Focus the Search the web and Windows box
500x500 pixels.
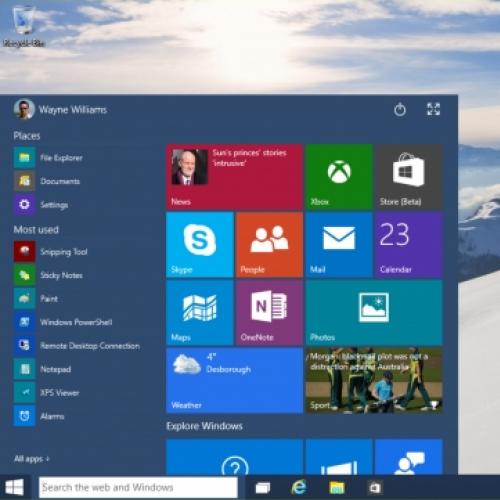pos(138,487)
